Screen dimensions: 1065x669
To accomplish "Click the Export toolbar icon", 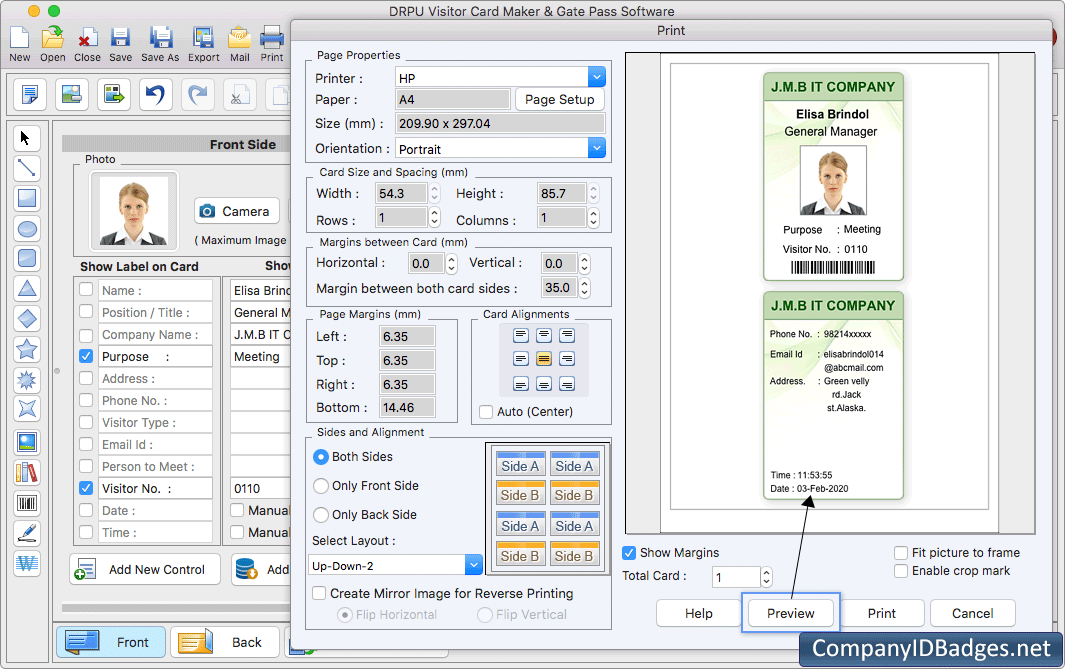I will 204,44.
